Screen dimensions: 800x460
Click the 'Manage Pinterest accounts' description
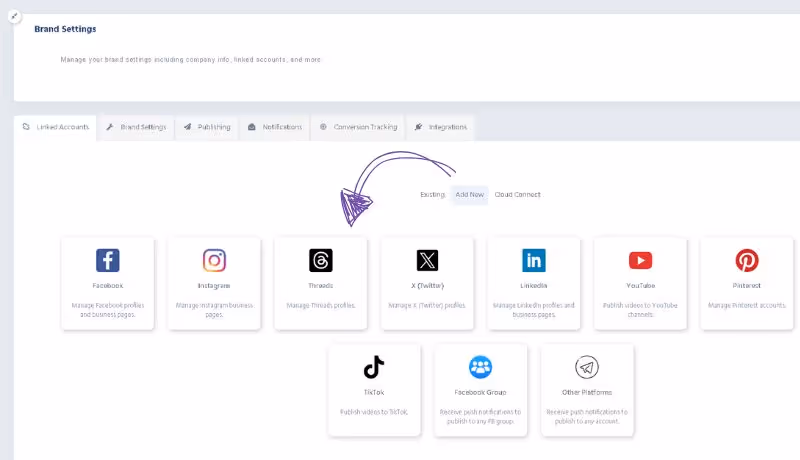tap(747, 305)
